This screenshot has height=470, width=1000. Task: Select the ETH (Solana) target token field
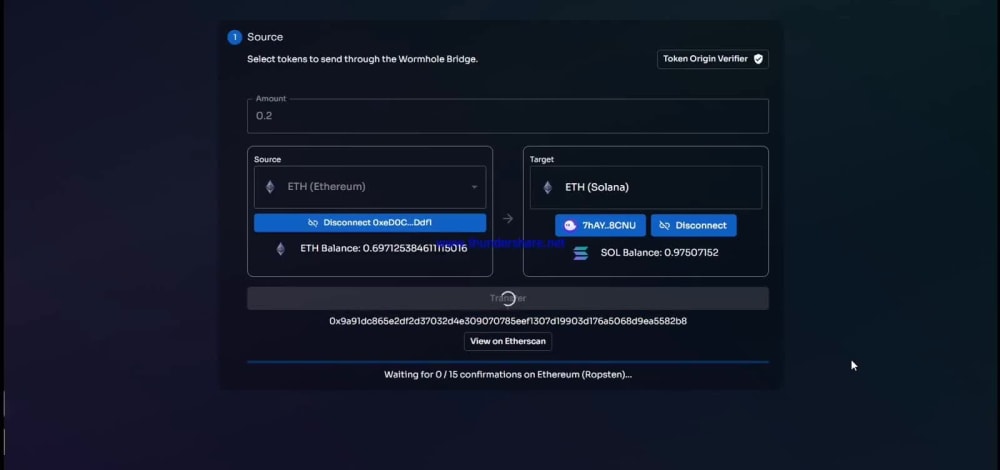tap(645, 187)
